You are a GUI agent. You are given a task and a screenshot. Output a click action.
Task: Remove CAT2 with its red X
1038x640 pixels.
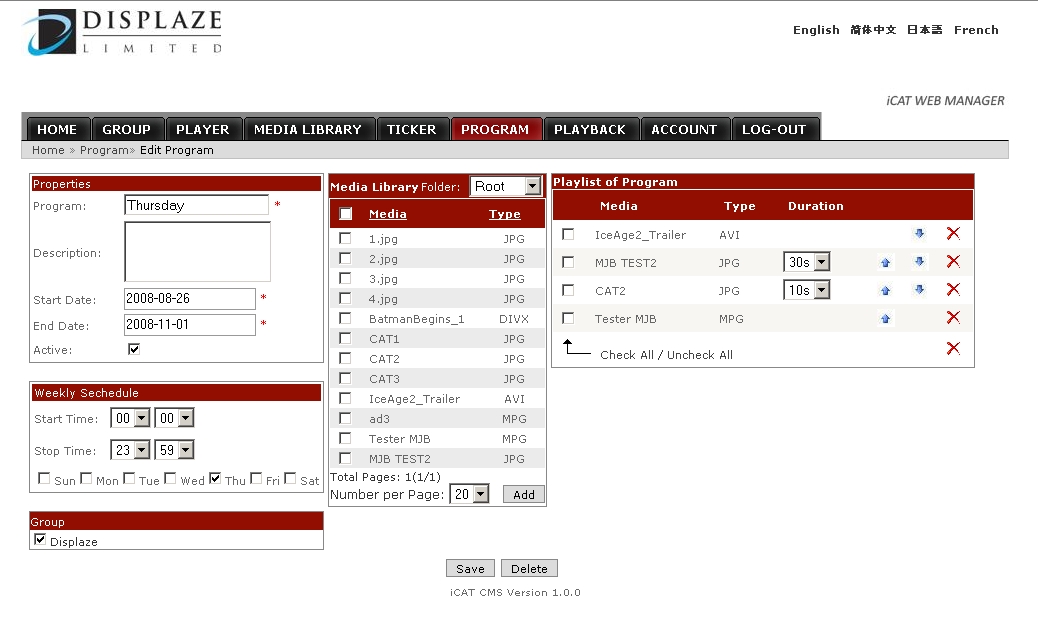[953, 290]
